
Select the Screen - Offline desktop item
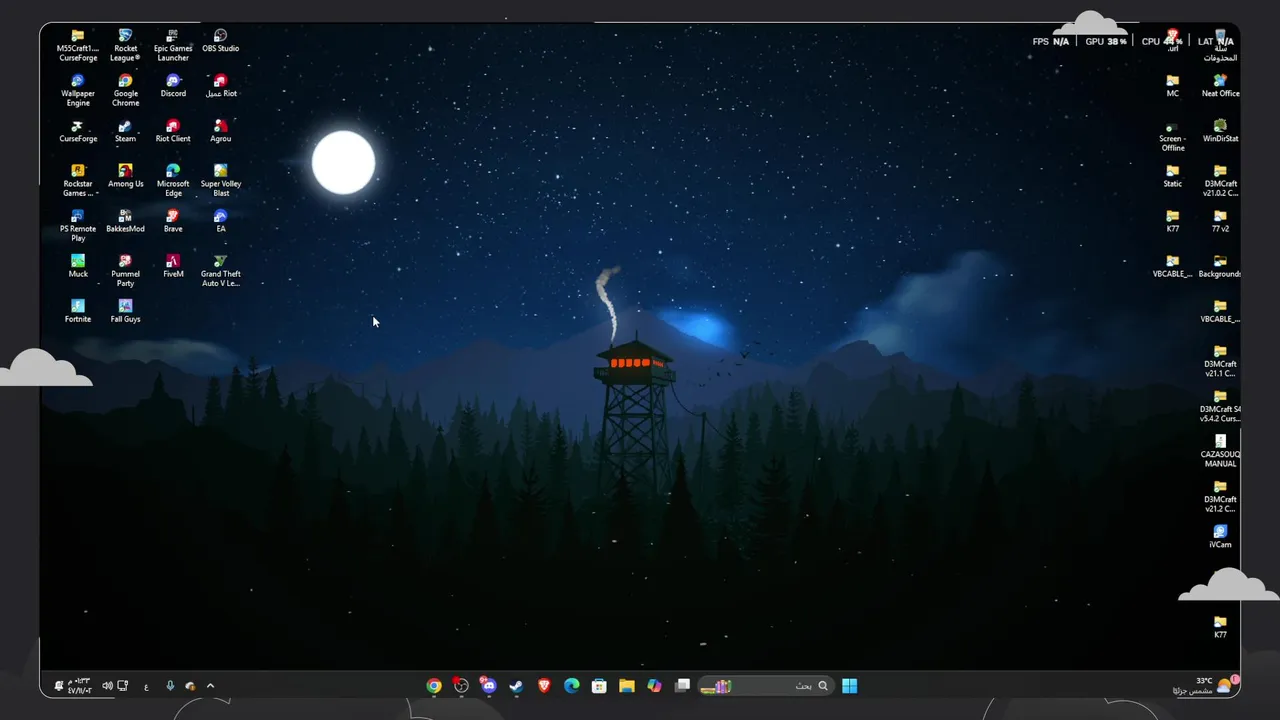pyautogui.click(x=1173, y=136)
